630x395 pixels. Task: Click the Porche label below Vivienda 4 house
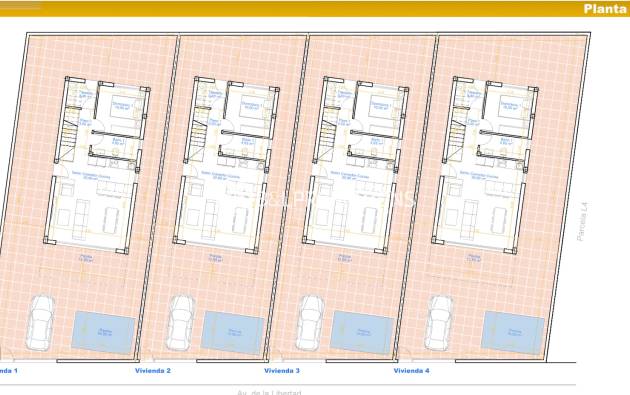tap(474, 258)
